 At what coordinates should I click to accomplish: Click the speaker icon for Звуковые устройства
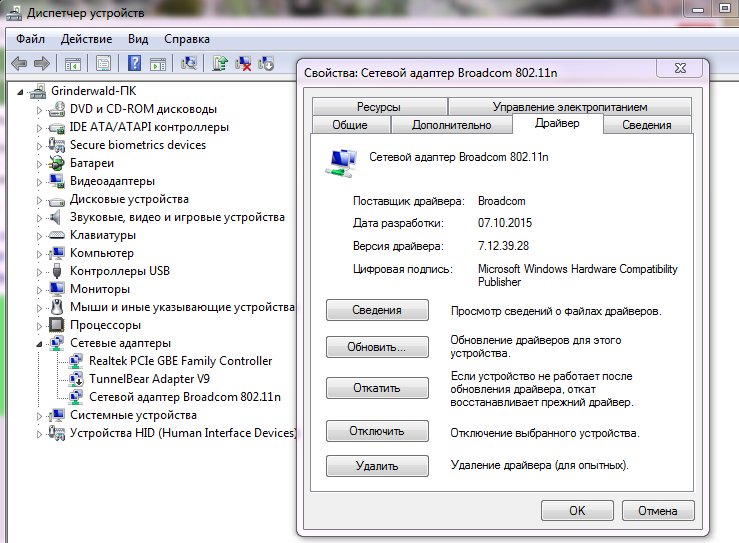coord(56,217)
